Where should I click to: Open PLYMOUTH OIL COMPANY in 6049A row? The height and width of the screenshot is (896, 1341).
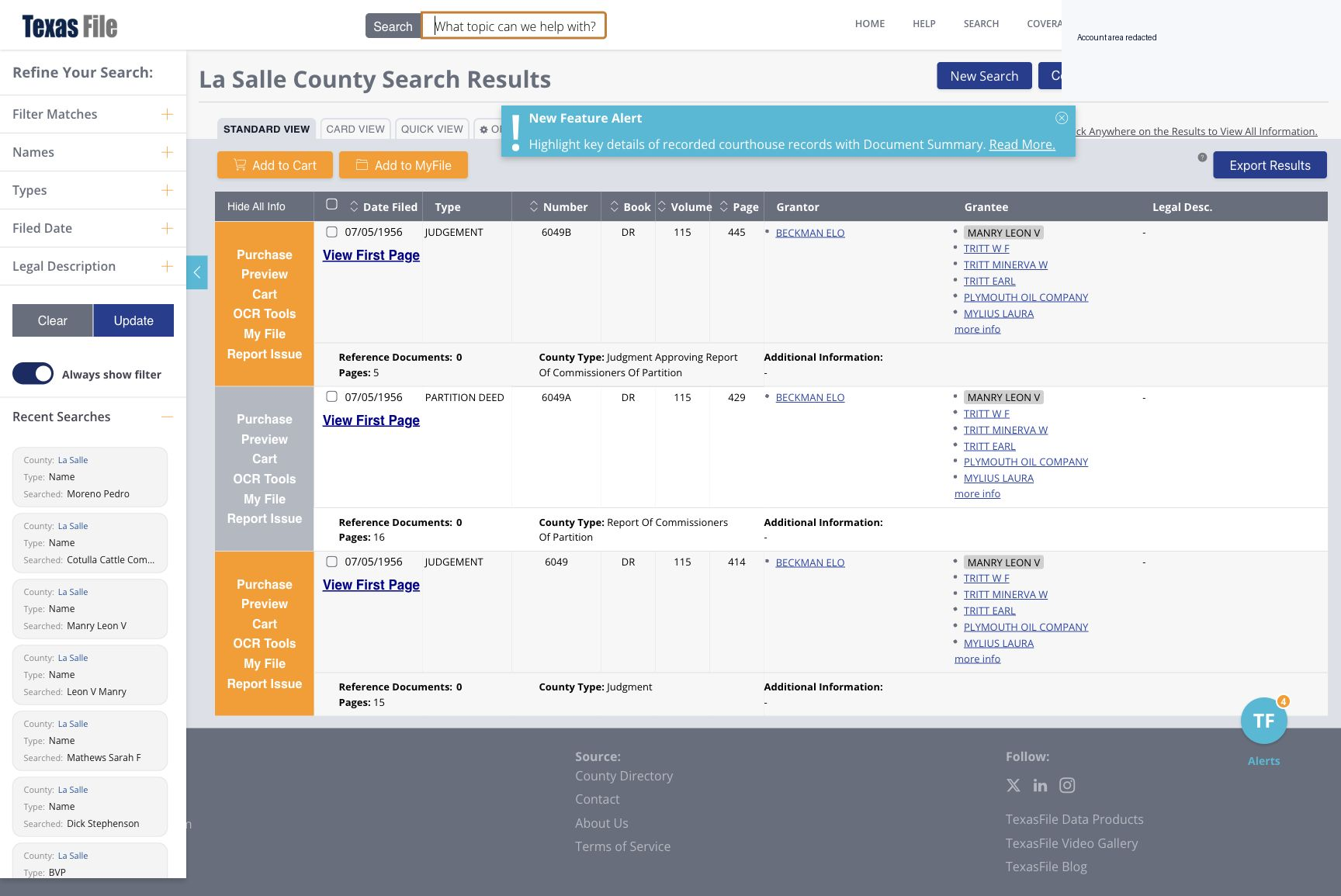tap(1026, 462)
